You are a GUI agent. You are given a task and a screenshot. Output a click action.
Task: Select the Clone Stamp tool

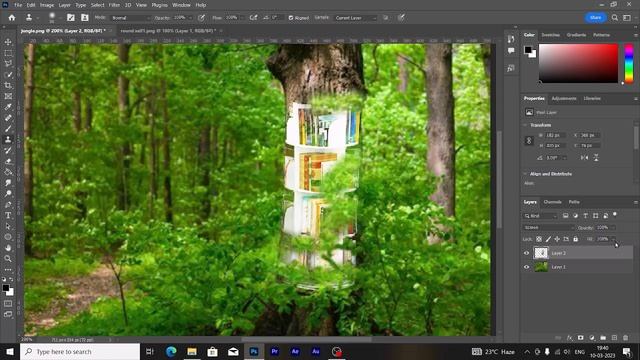coord(8,140)
